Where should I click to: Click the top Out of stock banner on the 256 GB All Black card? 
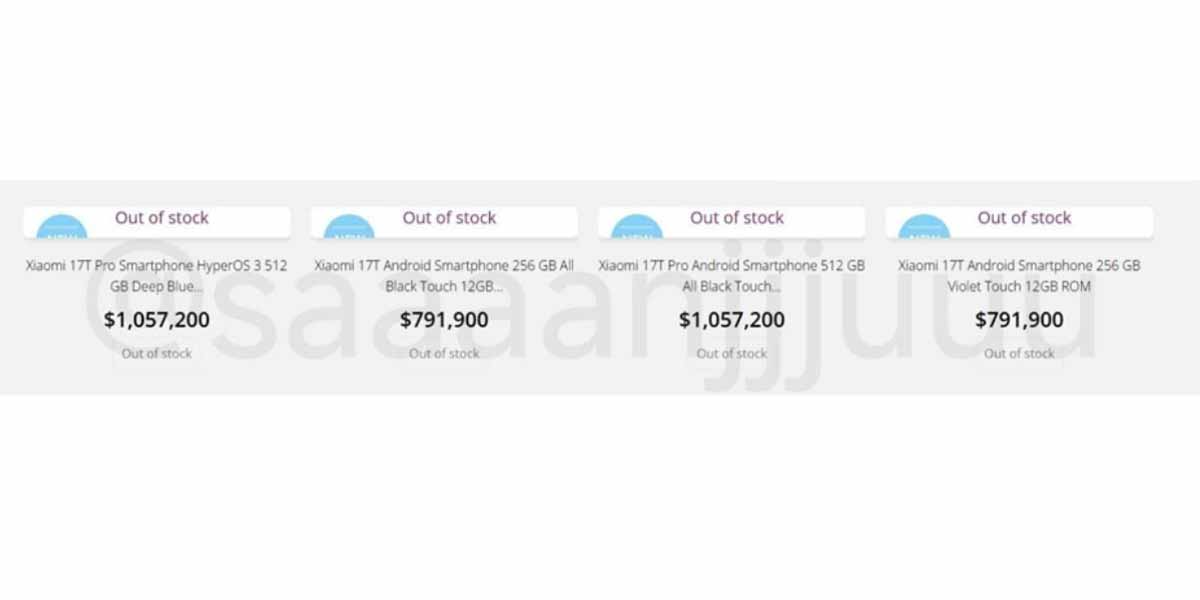click(449, 218)
